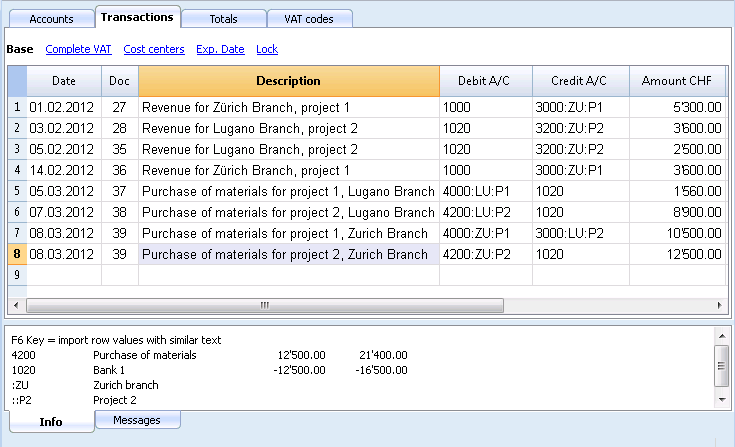Image resolution: width=735 pixels, height=447 pixels.
Task: Click info panel scroll down arrow
Action: point(722,400)
